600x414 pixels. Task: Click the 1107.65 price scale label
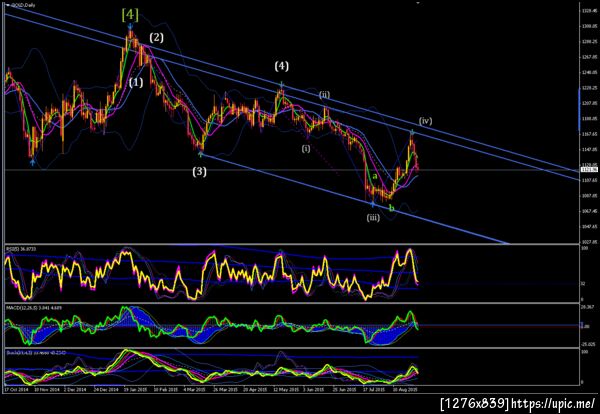(x=590, y=180)
